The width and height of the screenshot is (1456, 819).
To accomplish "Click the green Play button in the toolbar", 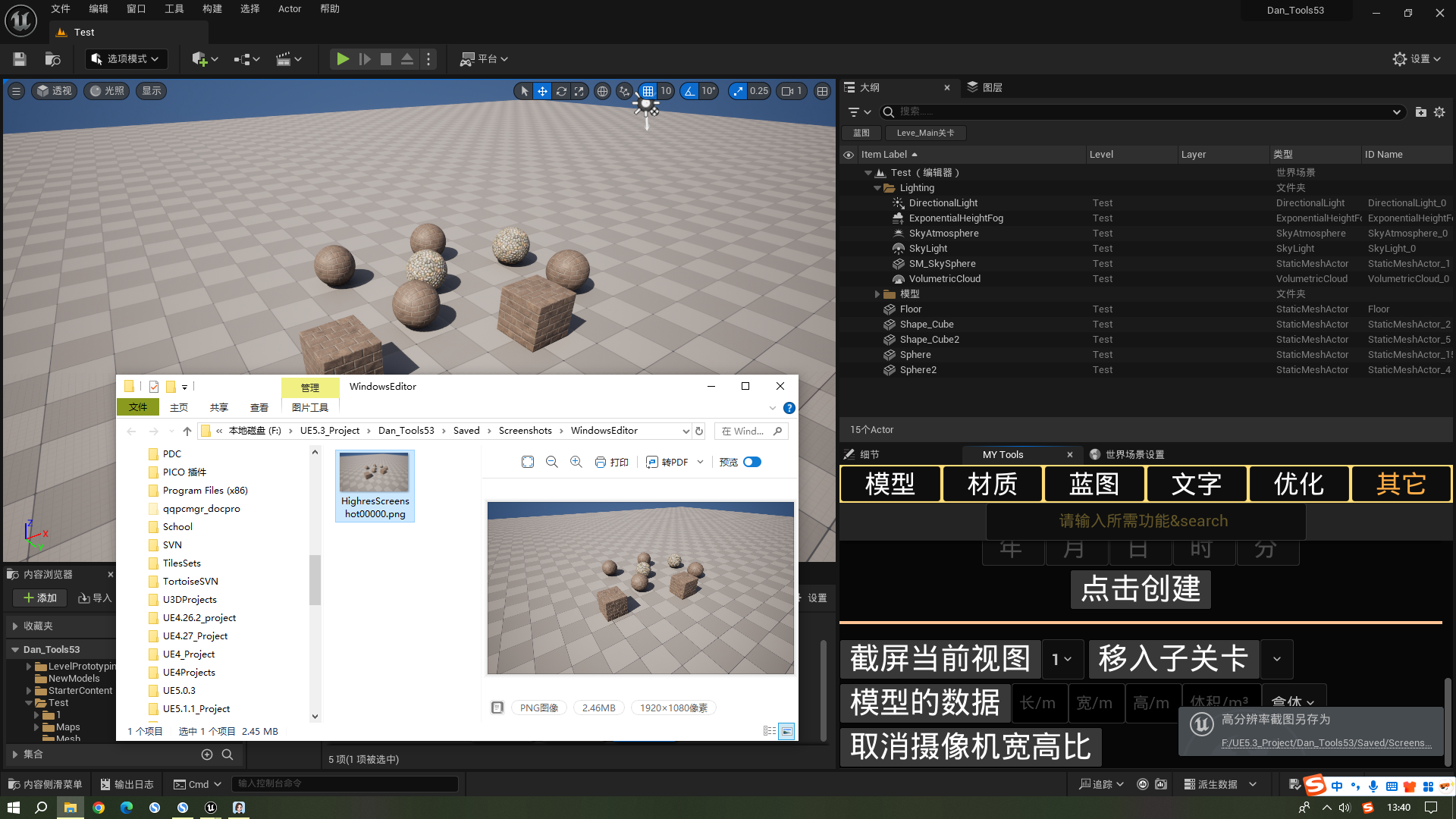I will click(x=343, y=59).
